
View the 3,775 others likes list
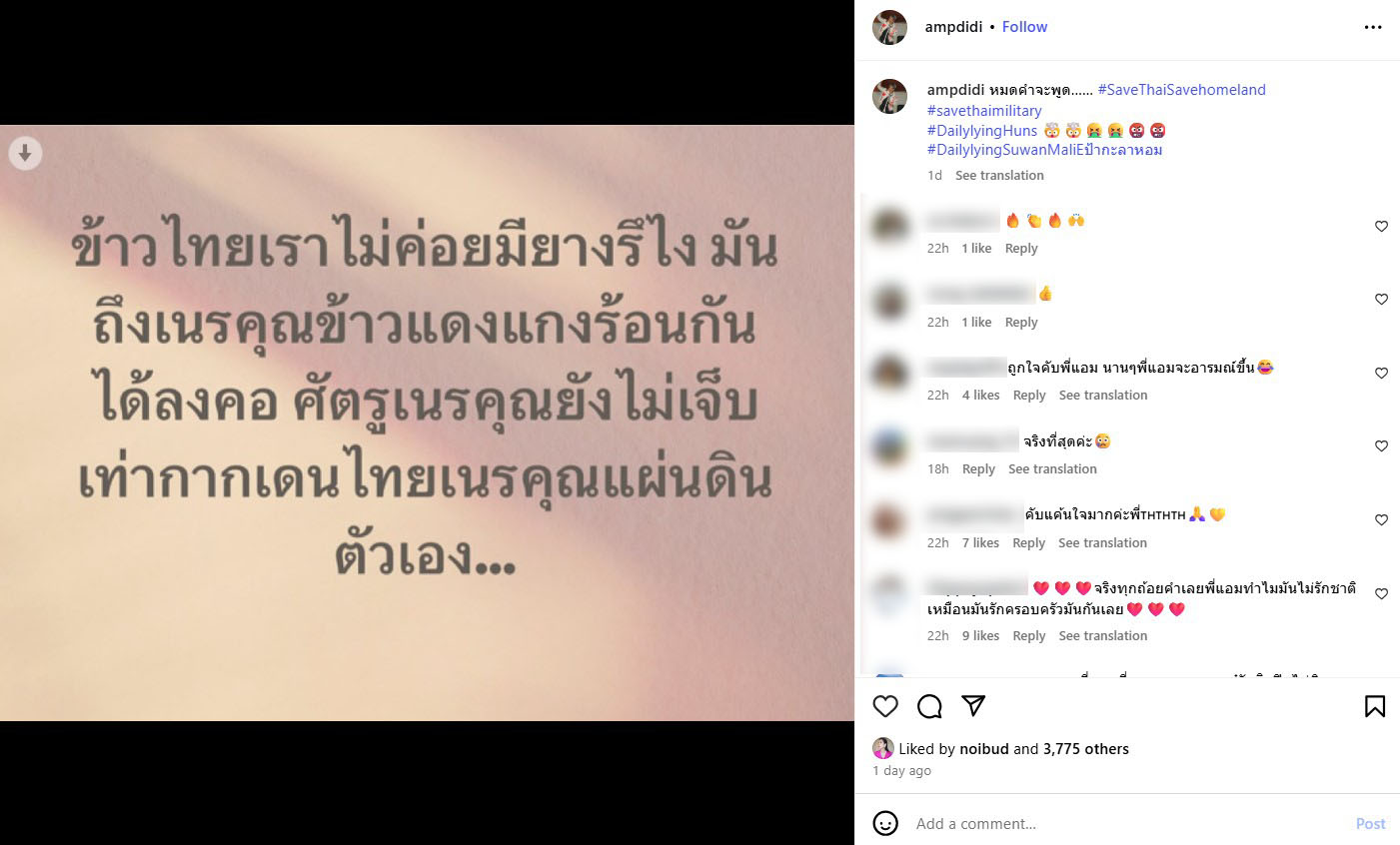pos(1086,748)
